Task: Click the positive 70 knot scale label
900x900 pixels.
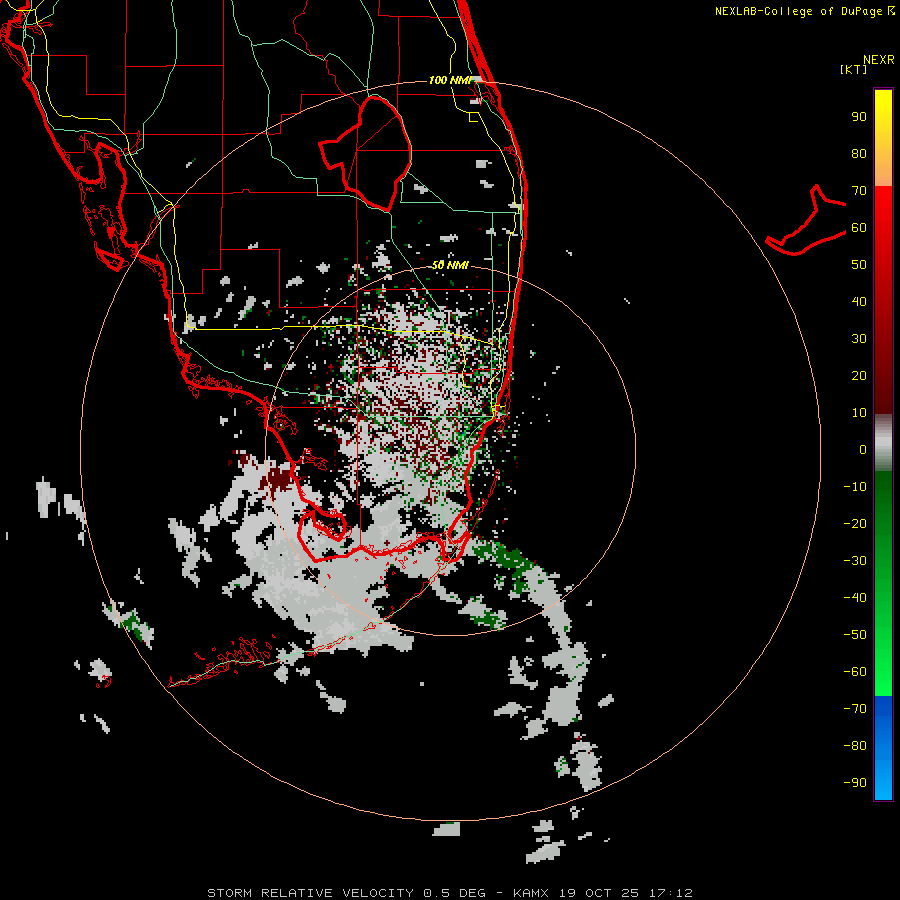Action: point(859,191)
